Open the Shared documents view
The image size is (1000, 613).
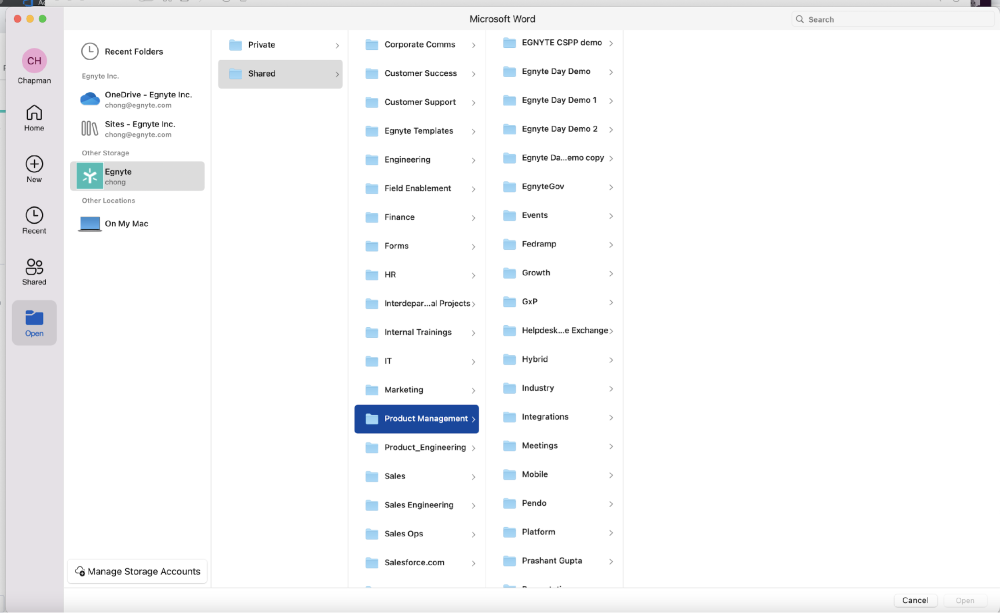coord(34,272)
